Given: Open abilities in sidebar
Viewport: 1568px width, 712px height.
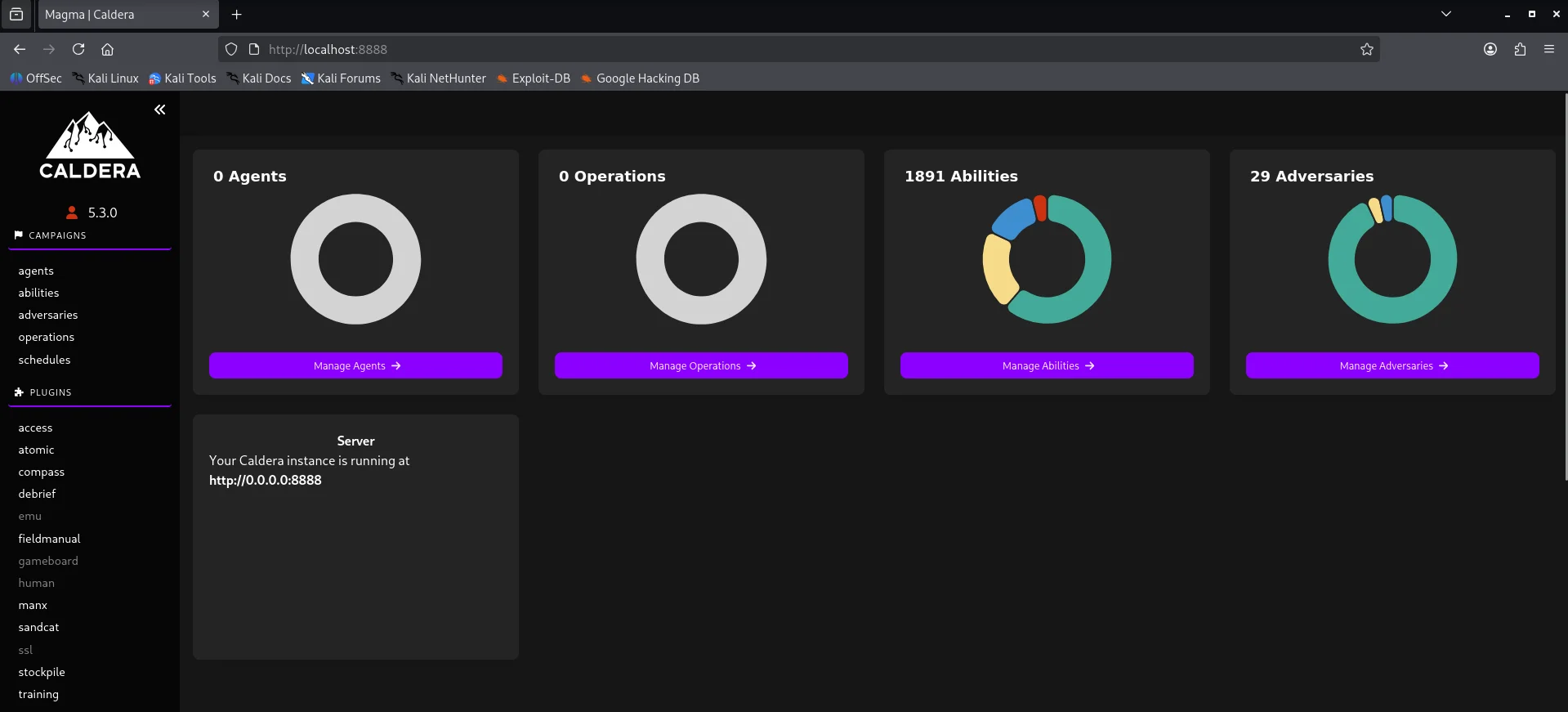Looking at the screenshot, I should (38, 293).
